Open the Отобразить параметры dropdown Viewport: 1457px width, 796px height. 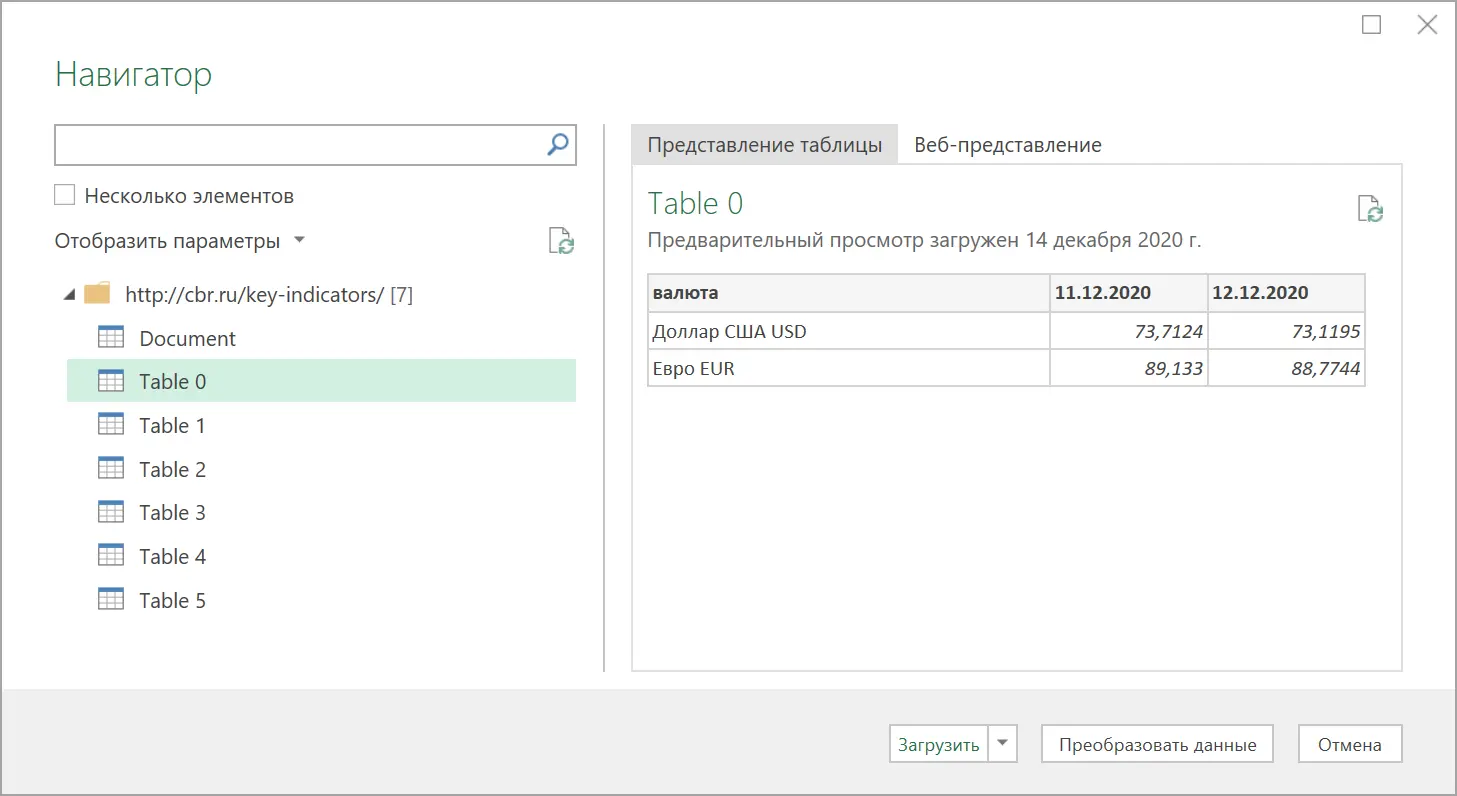point(180,241)
